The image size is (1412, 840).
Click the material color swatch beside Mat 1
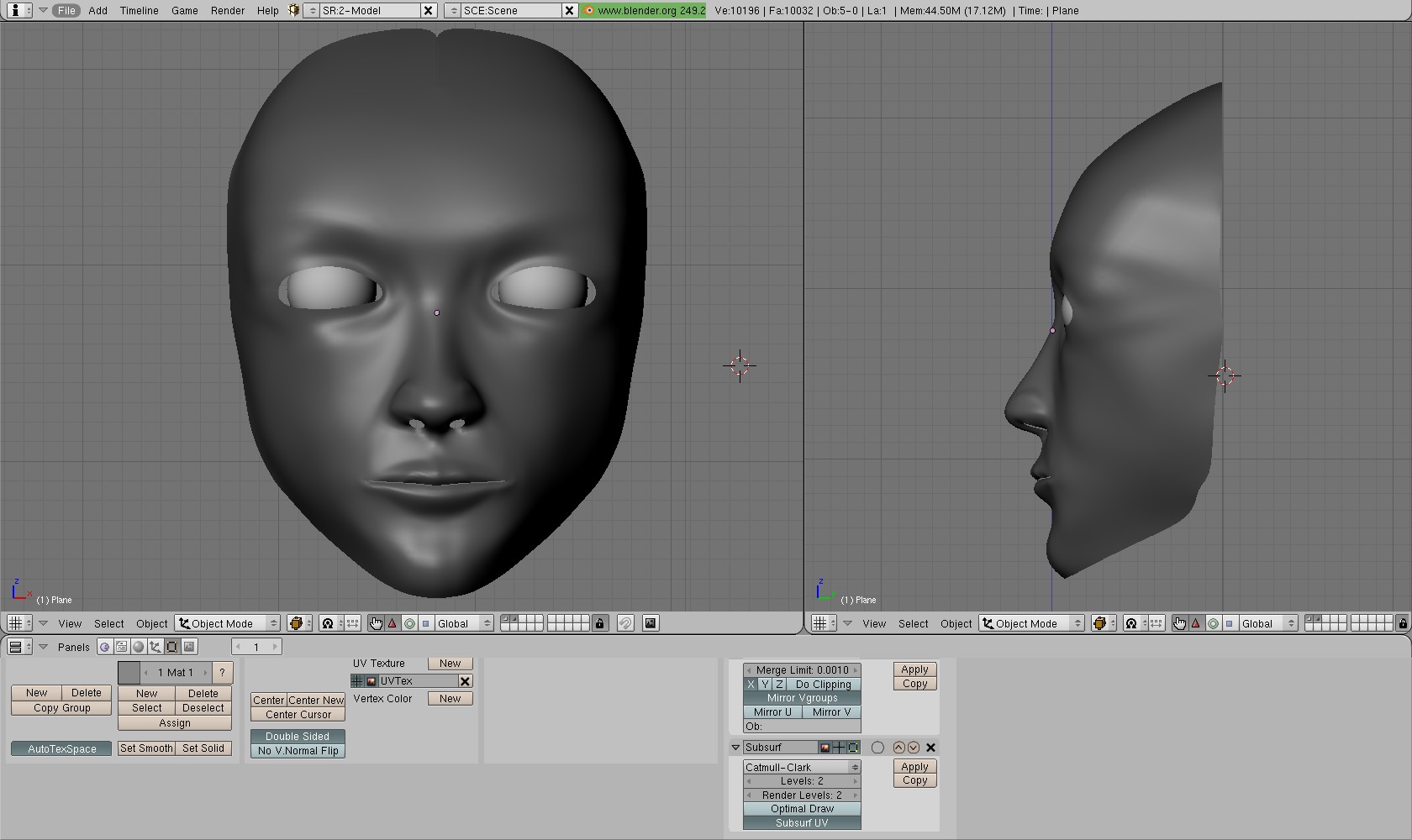pos(129,673)
